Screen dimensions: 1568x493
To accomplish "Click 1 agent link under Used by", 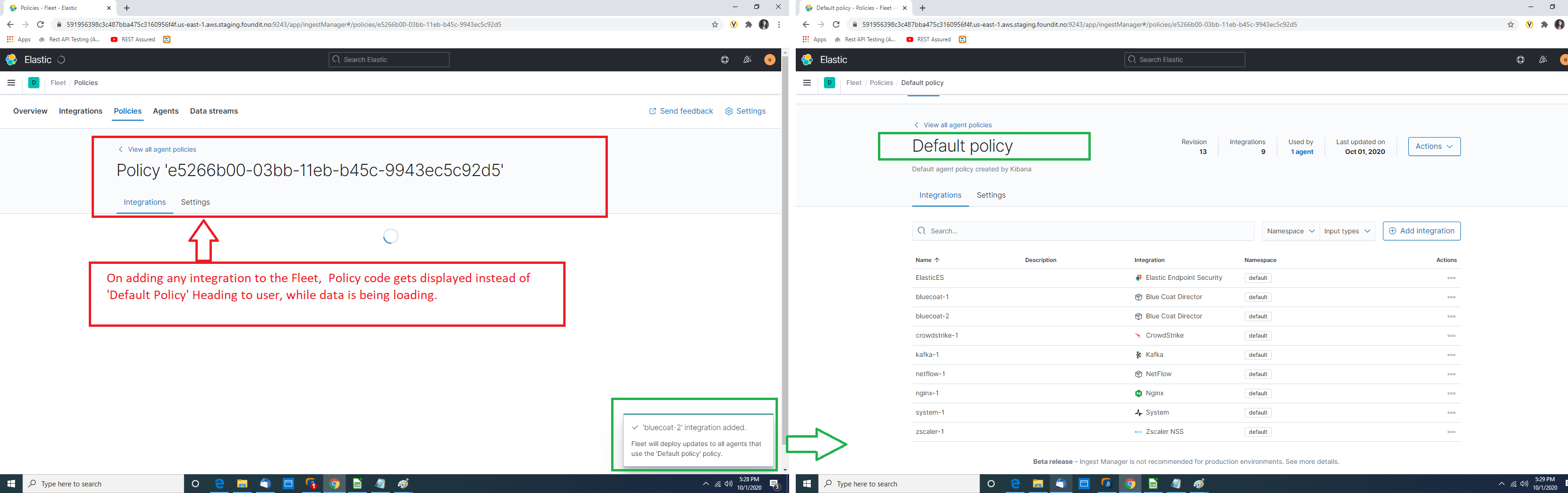I will (x=1302, y=152).
